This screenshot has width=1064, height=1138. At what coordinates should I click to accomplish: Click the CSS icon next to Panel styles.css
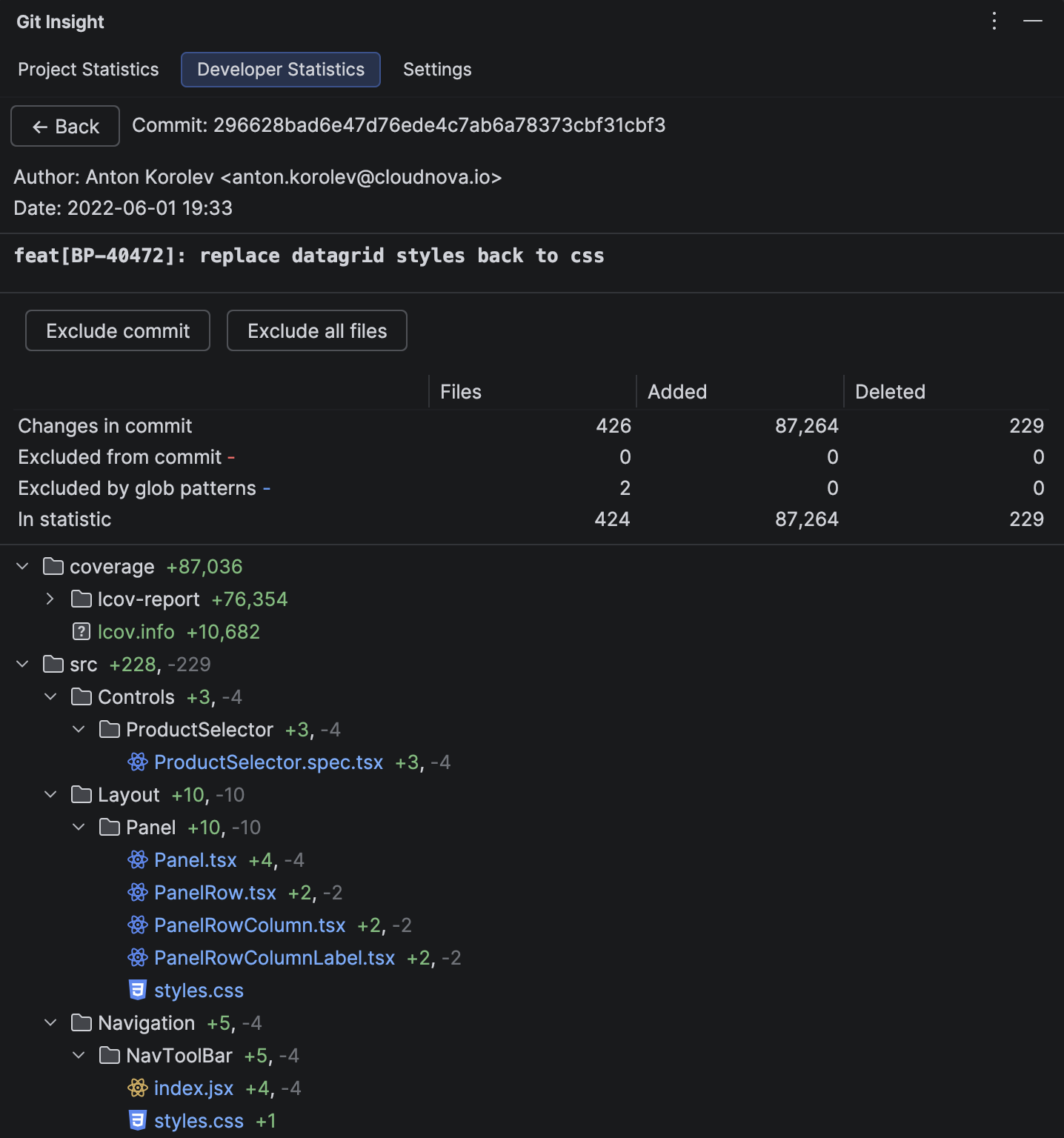[138, 990]
